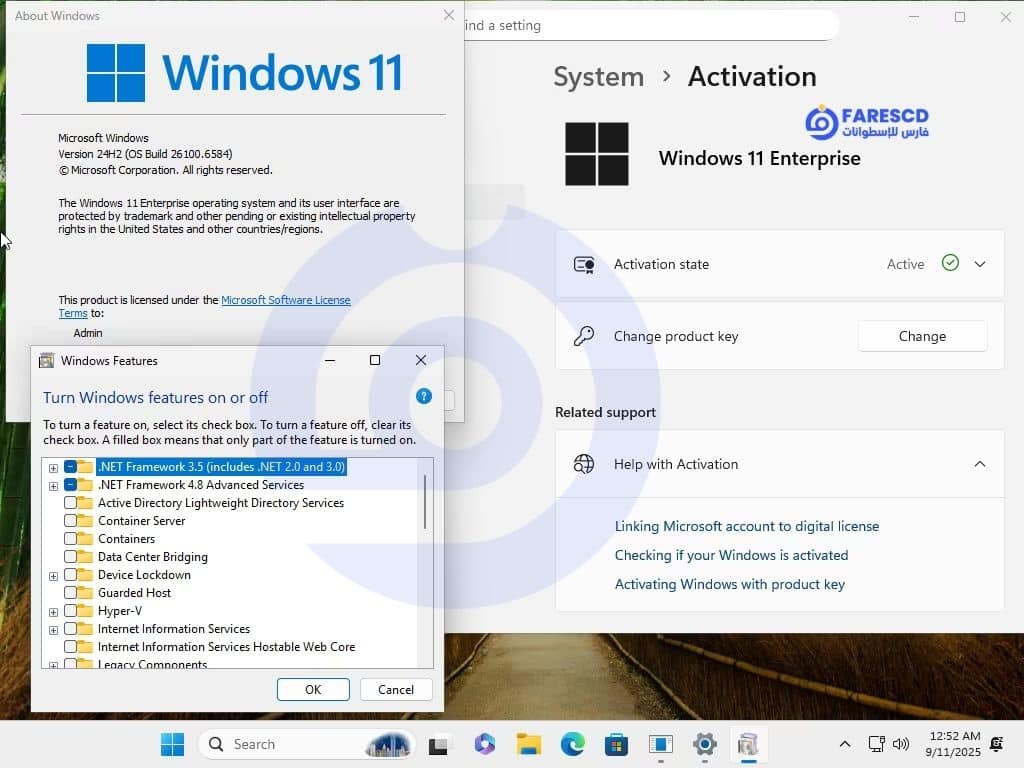Click the features list vertical scrollbar thumb
Viewport: 1024px width, 768px height.
point(425,502)
